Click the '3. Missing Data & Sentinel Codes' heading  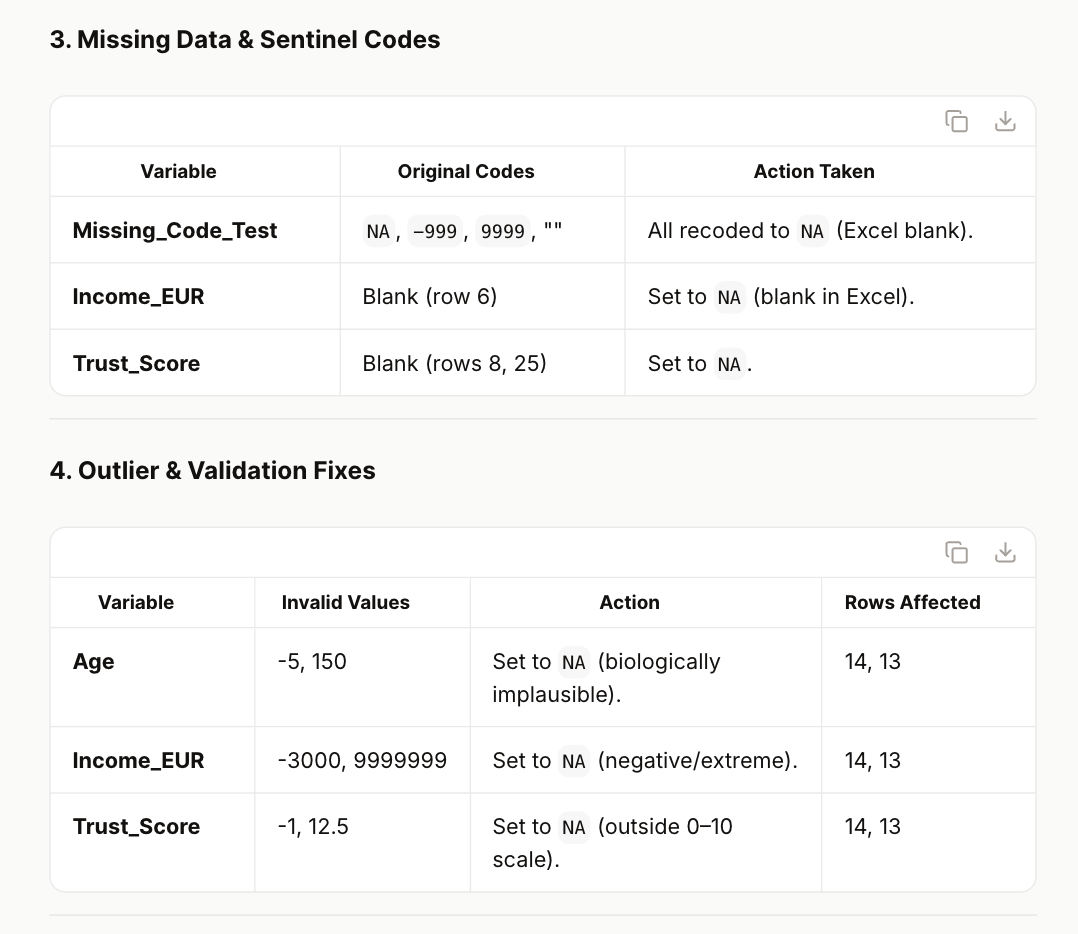pos(245,40)
